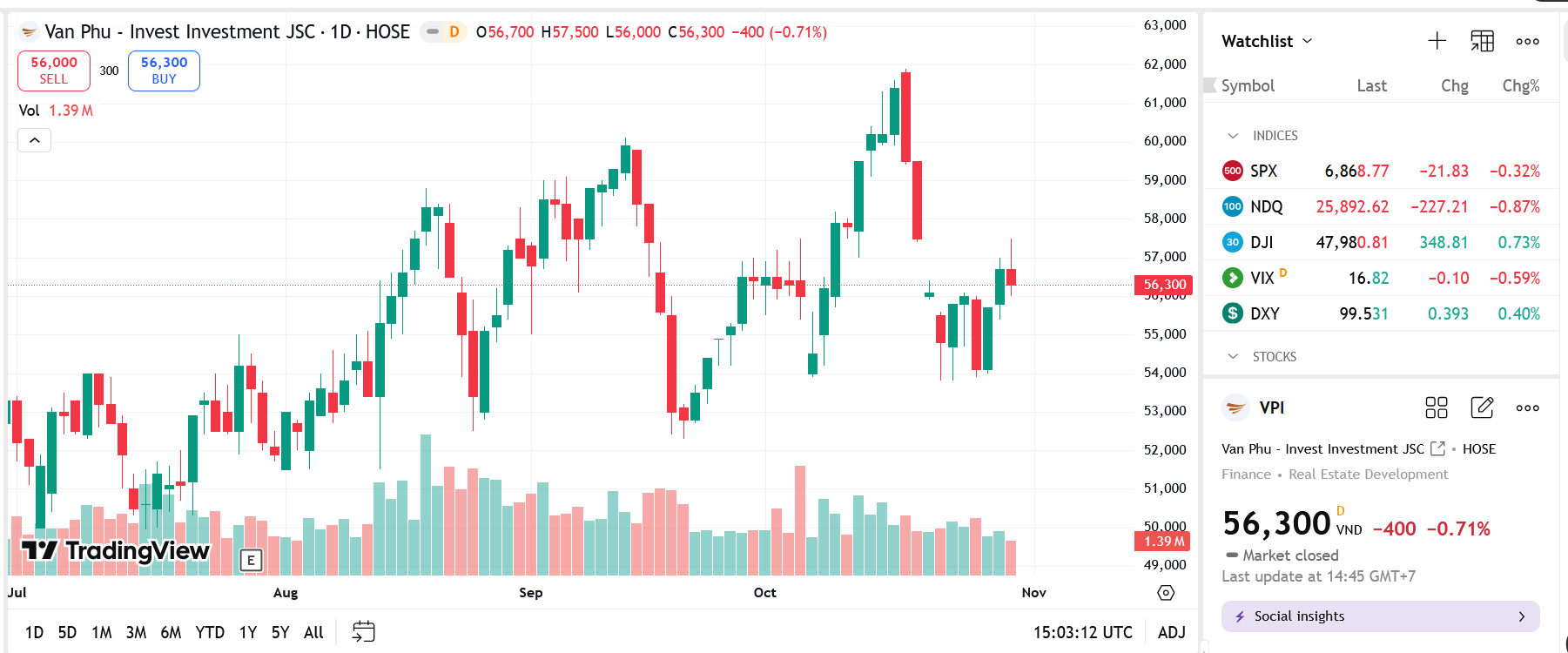Click the earnings E marker on the chart
Image resolution: width=1568 pixels, height=653 pixels.
[x=251, y=560]
